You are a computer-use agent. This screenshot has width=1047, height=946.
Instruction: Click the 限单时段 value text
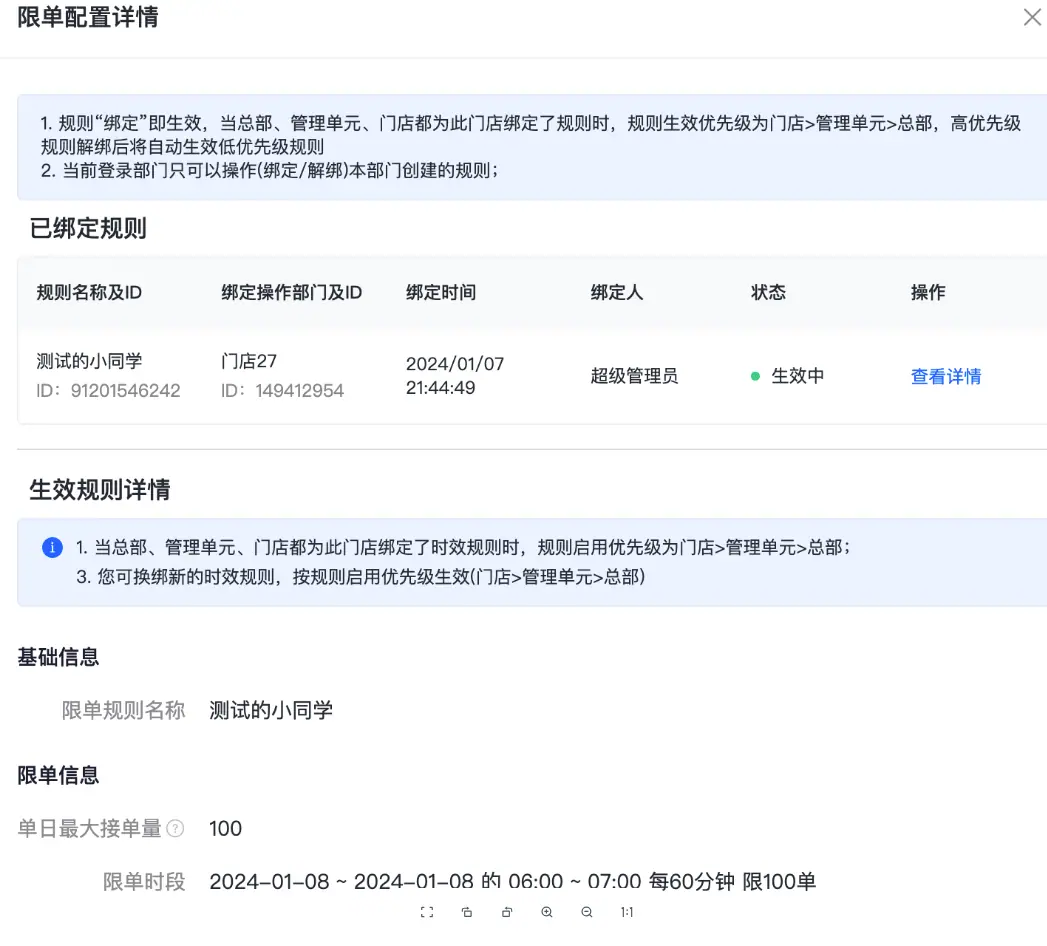coord(512,882)
